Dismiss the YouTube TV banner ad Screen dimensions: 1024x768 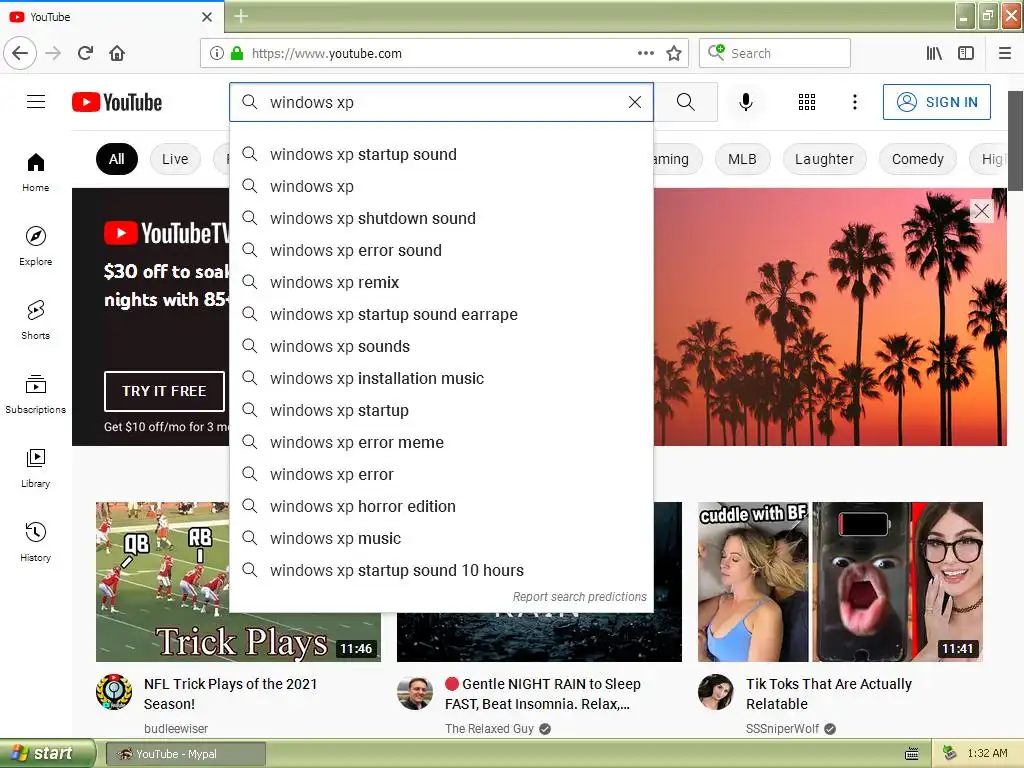click(x=982, y=211)
